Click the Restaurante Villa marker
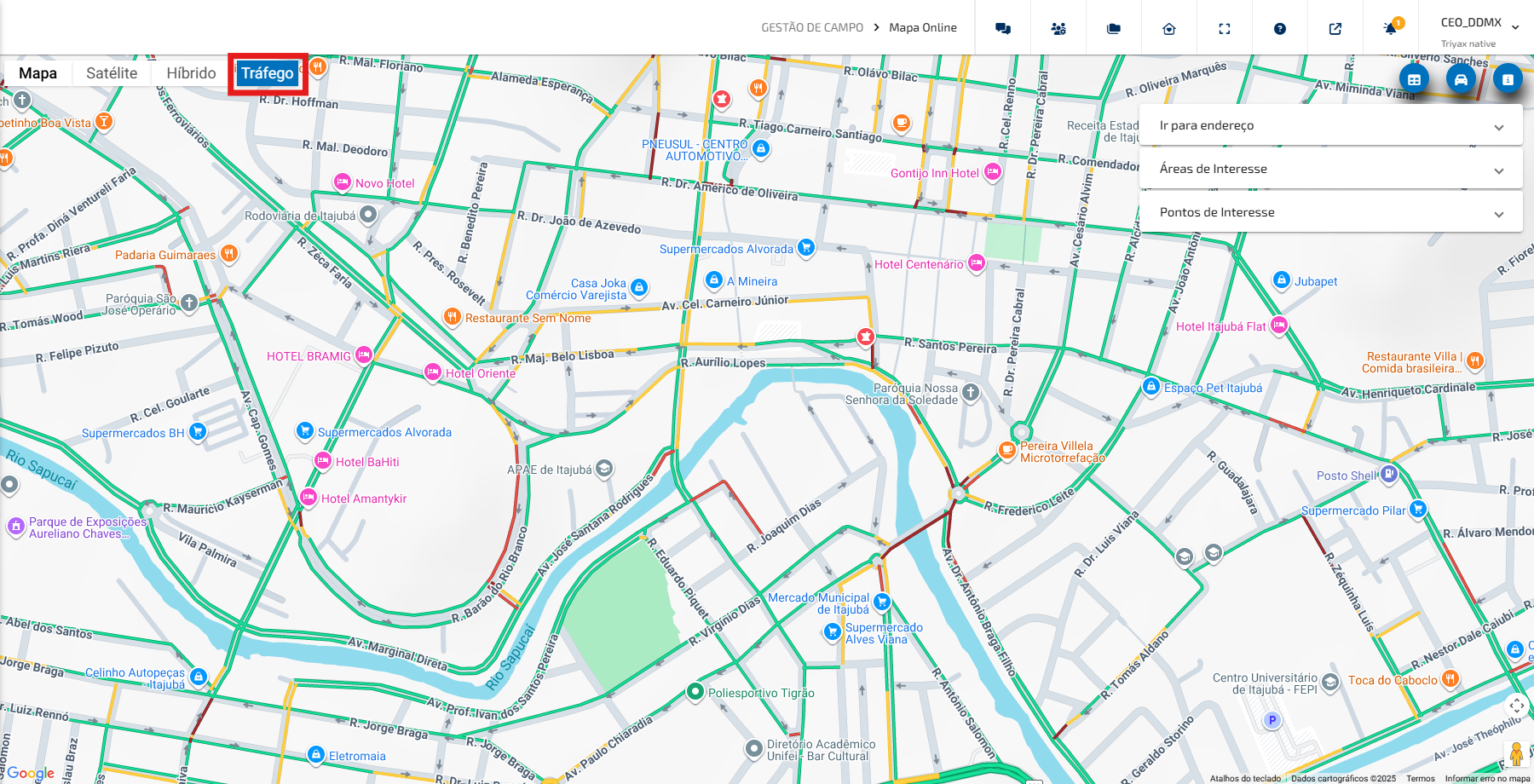 click(1475, 360)
